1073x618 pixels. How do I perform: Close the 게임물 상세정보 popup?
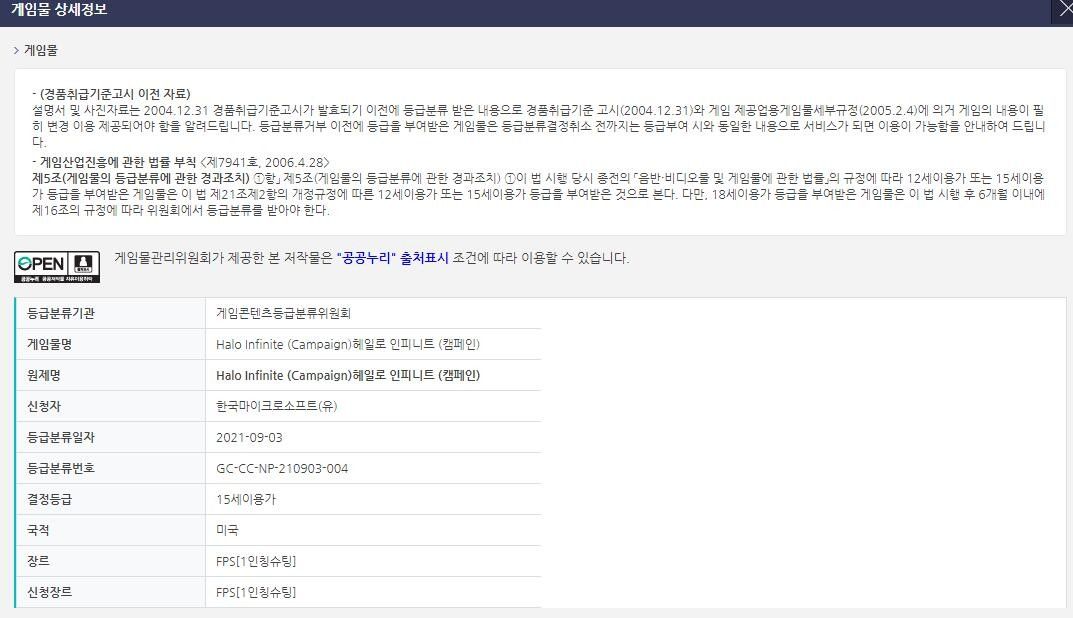pos(1064,9)
